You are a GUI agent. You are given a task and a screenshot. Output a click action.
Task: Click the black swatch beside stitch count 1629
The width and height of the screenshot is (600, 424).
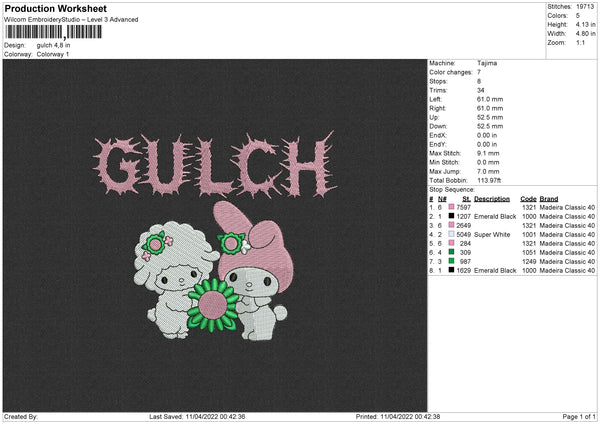pyautogui.click(x=452, y=270)
